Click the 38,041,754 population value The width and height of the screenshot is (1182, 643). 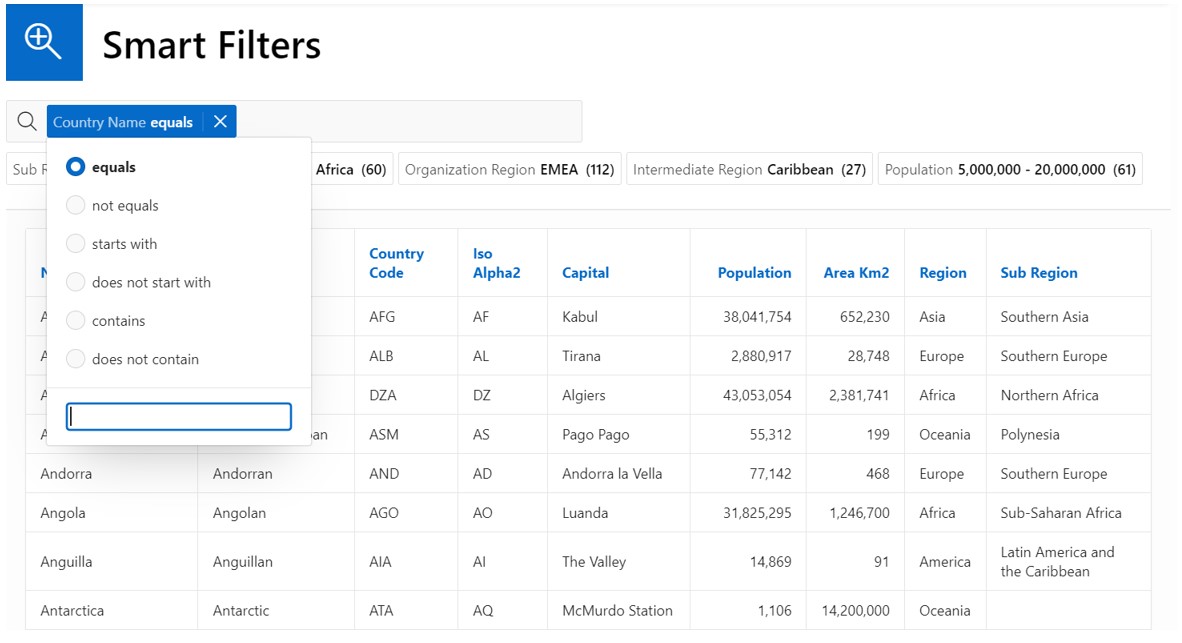click(757, 317)
